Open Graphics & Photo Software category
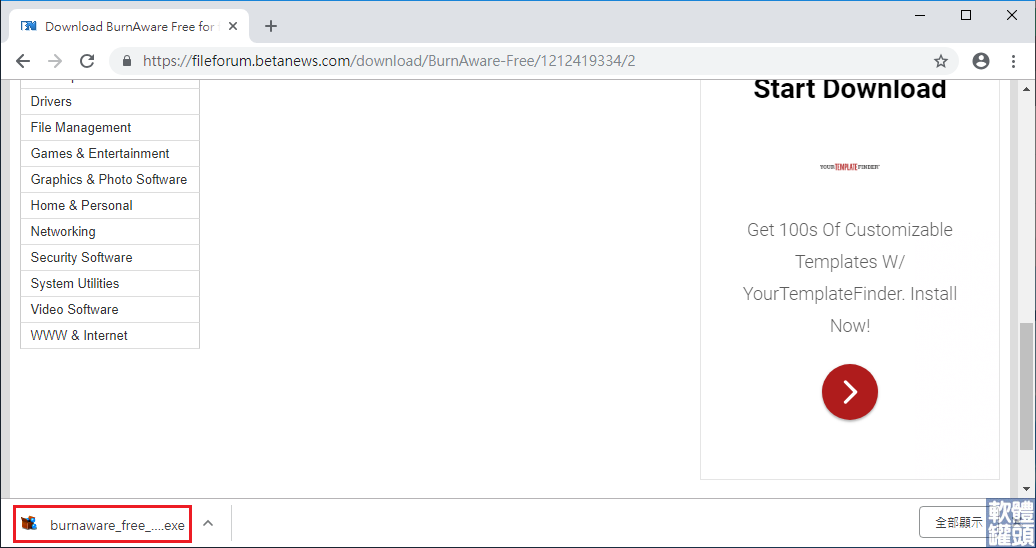Viewport: 1036px width, 548px height. 110,180
